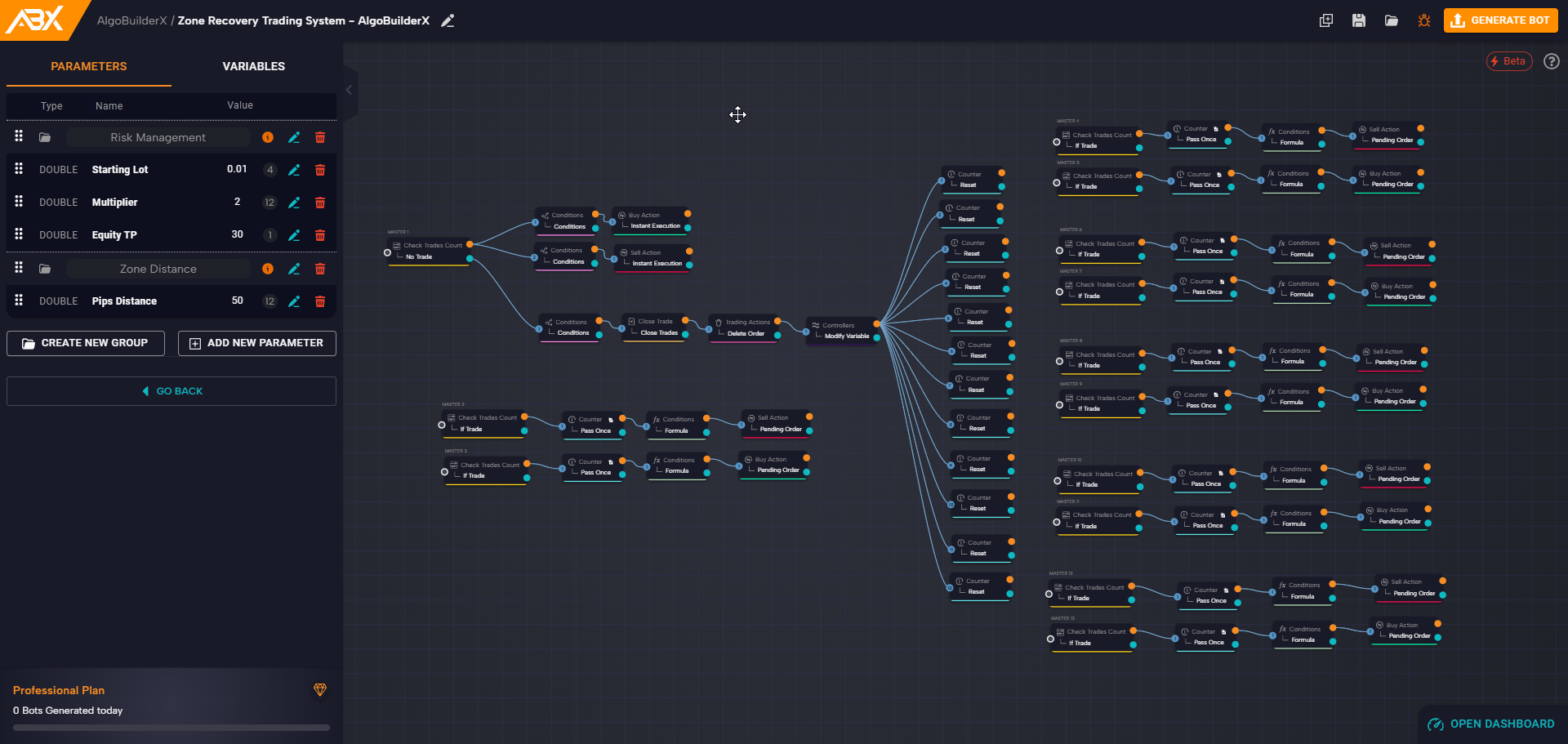Click the GO BACK button
1568x744 pixels.
[171, 391]
